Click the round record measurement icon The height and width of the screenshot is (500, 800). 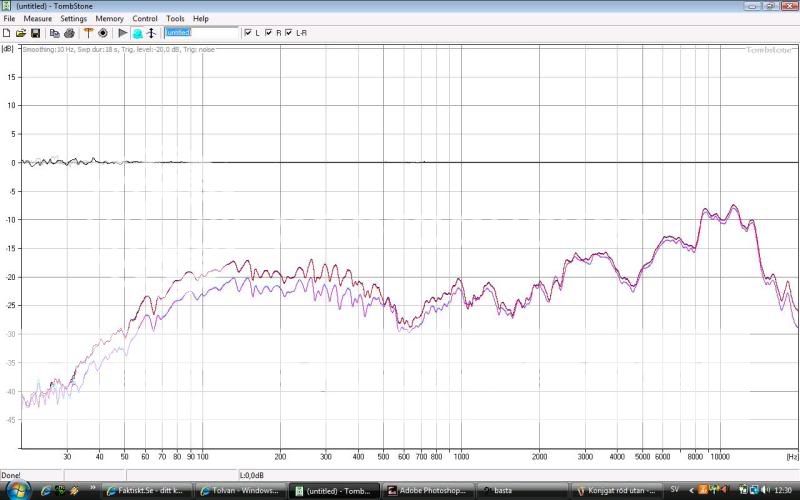coord(102,33)
